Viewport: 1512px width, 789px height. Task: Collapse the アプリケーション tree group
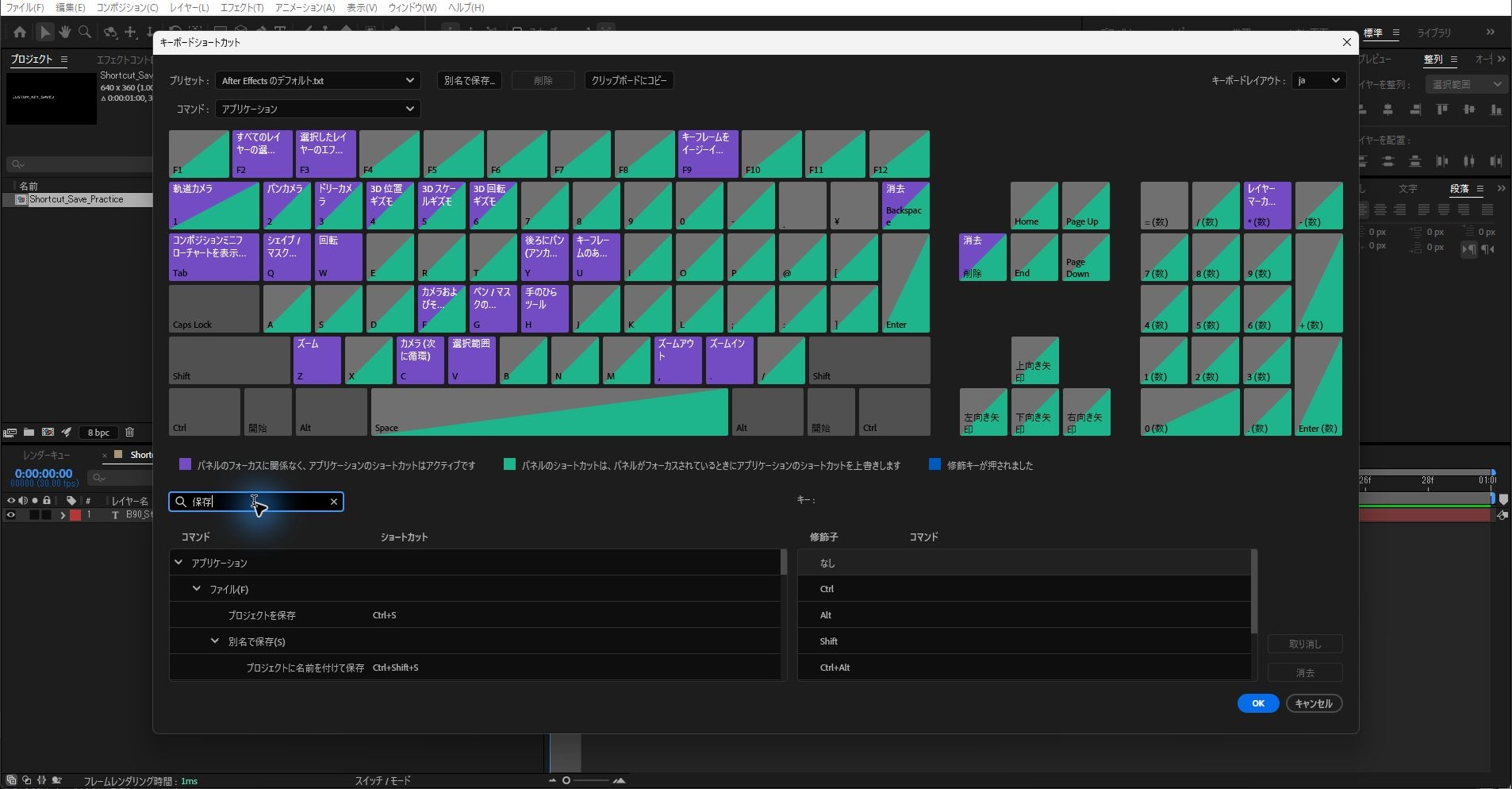pos(178,562)
